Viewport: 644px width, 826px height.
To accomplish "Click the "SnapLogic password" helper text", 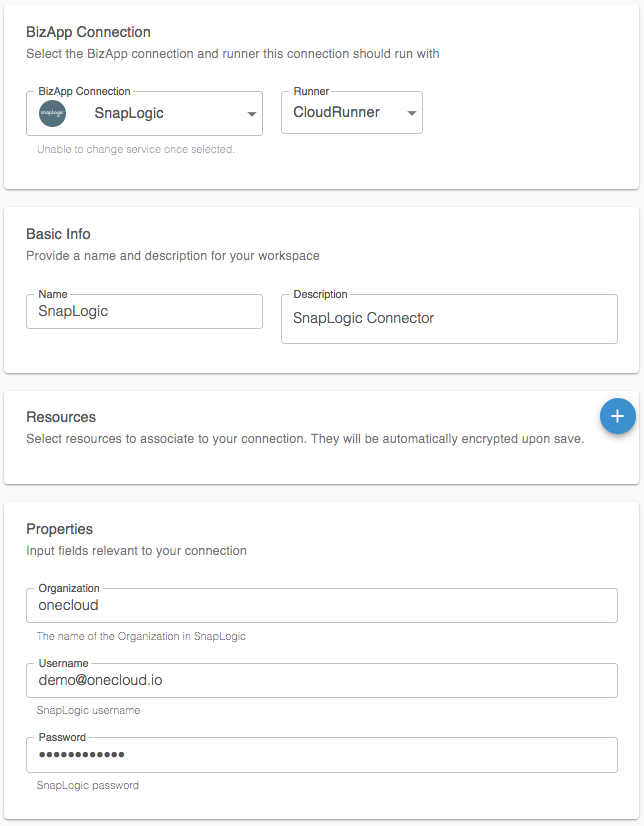I will pos(87,785).
